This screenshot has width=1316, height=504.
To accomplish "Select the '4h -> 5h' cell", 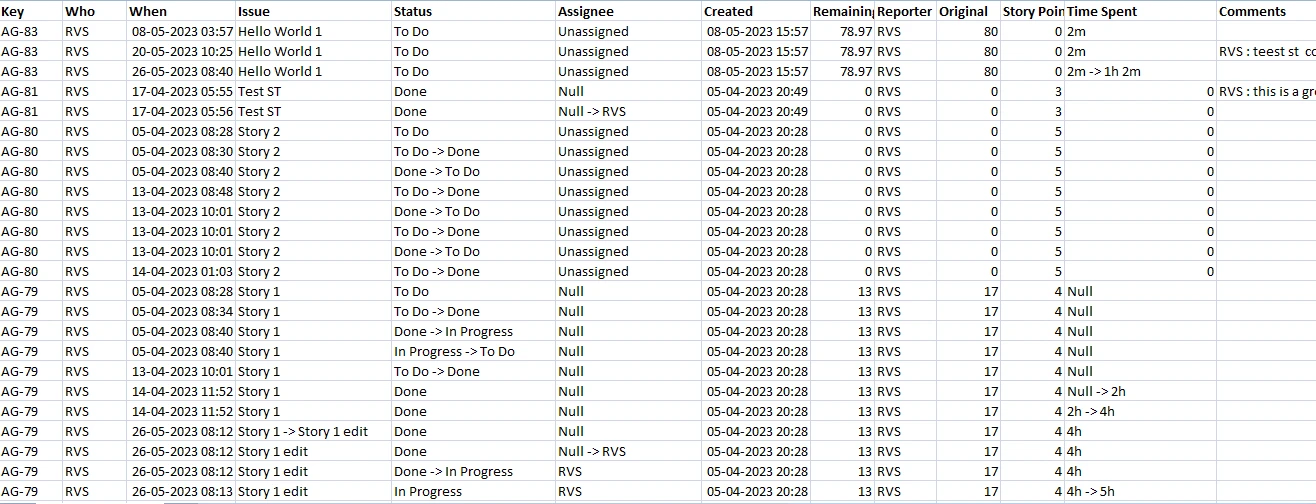I will [x=1091, y=492].
